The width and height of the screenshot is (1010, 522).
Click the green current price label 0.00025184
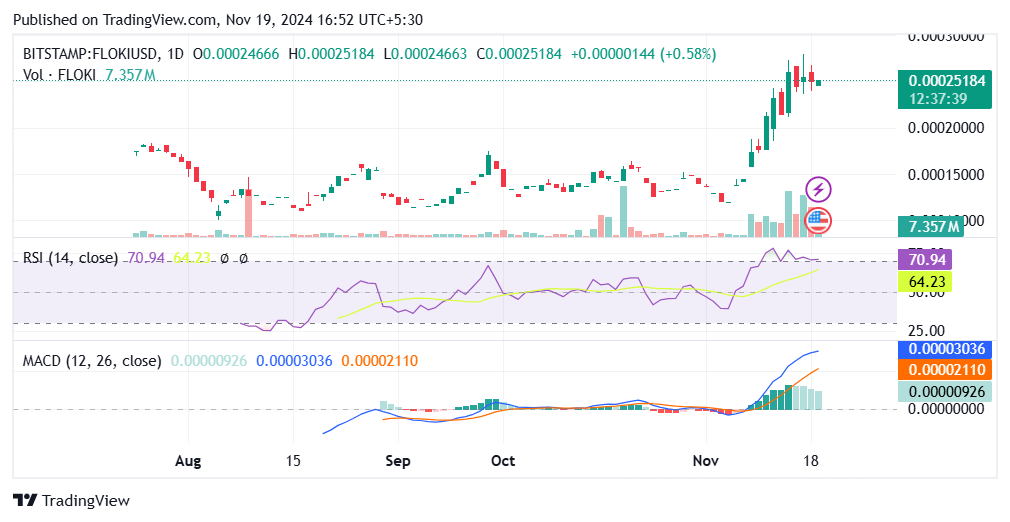943,81
